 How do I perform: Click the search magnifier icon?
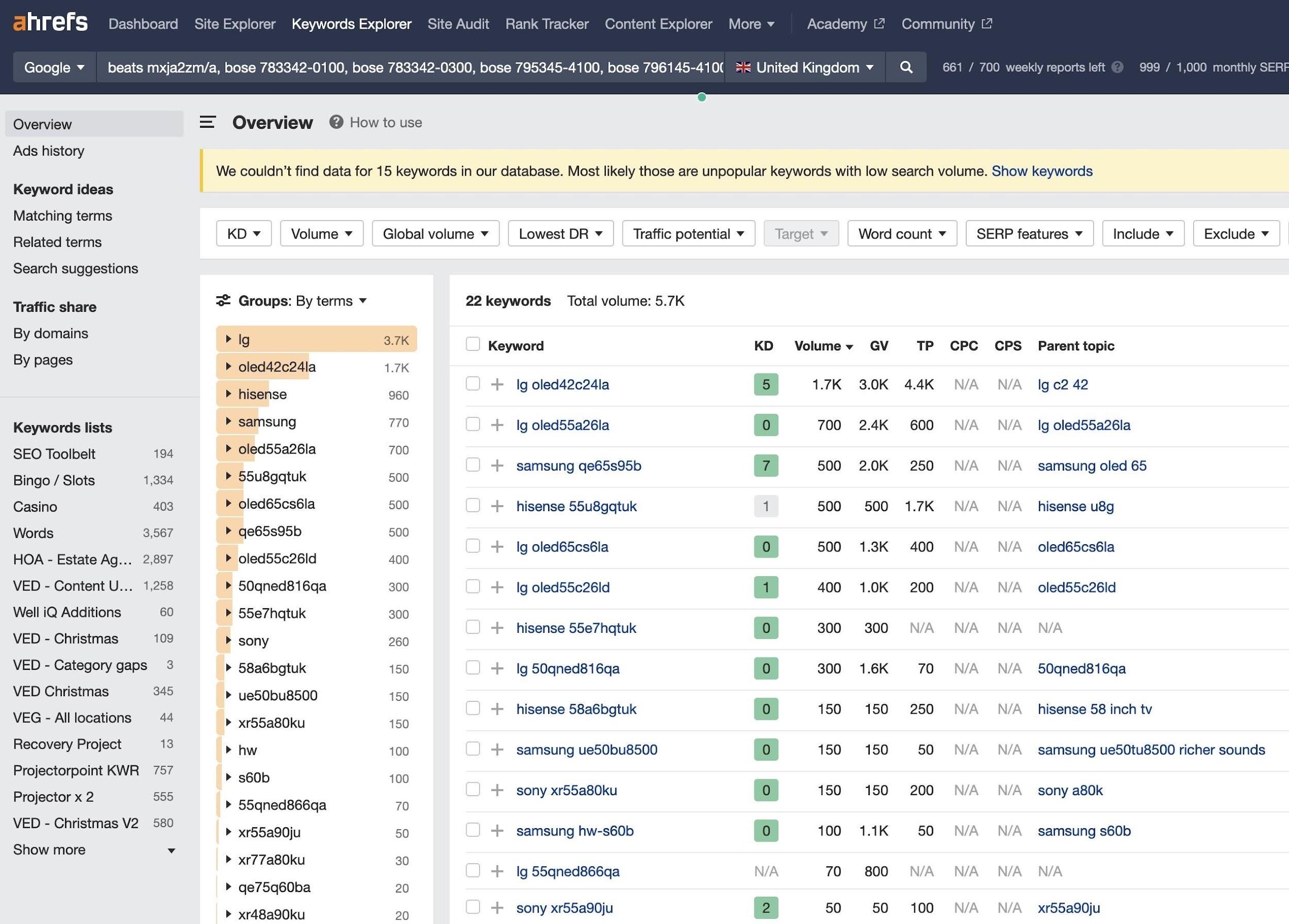tap(905, 67)
